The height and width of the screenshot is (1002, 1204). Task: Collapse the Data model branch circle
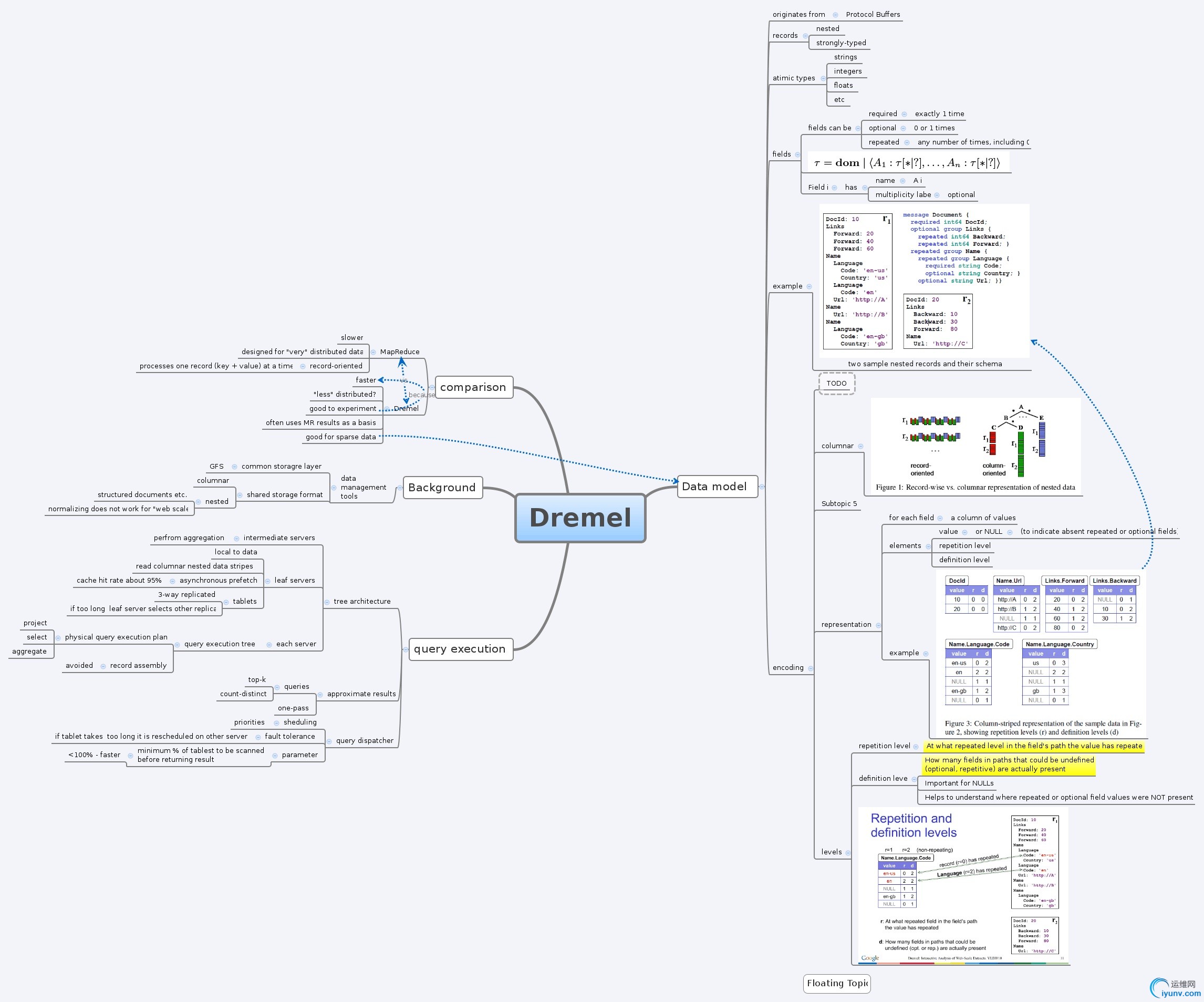pyautogui.click(x=762, y=487)
